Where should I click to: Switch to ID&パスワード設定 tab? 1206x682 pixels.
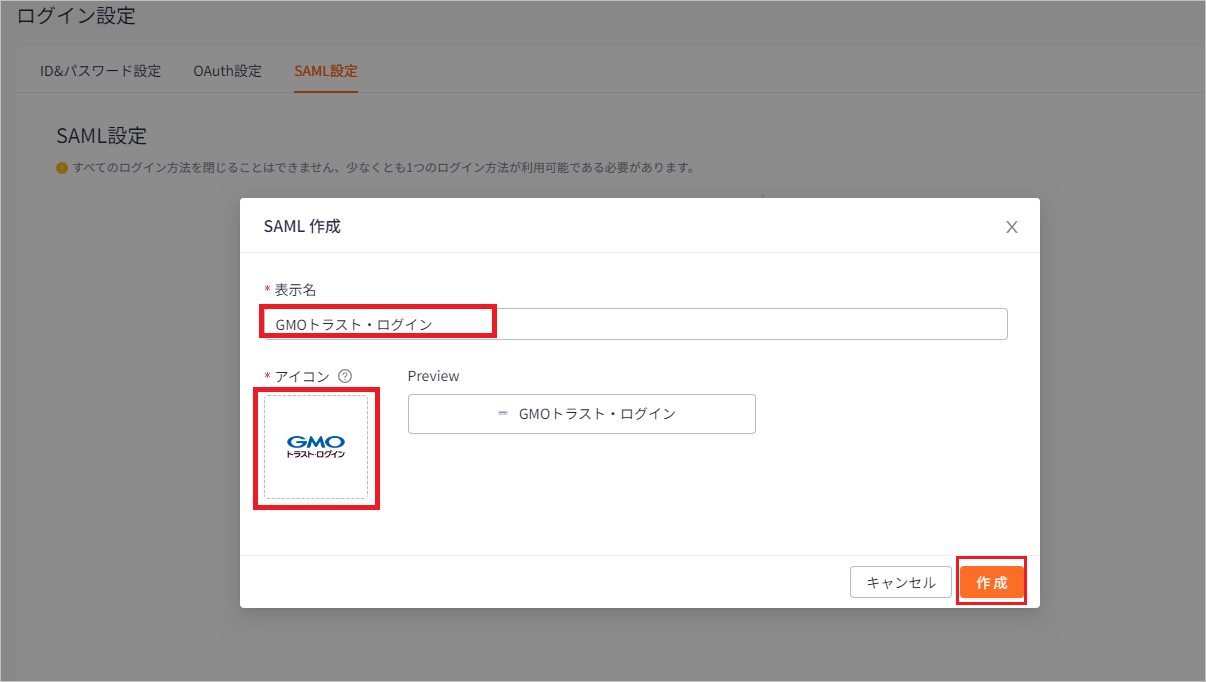pos(100,71)
